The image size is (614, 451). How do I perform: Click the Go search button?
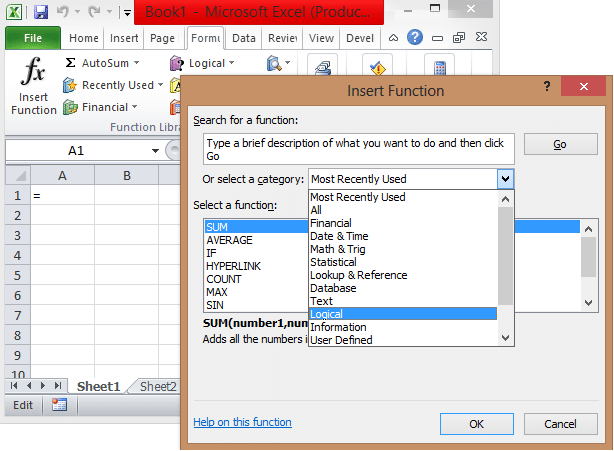pyautogui.click(x=560, y=144)
